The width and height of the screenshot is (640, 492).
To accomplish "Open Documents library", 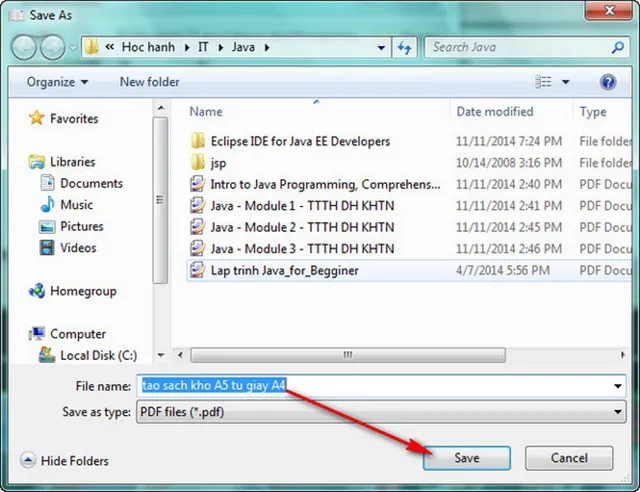I will click(x=91, y=183).
